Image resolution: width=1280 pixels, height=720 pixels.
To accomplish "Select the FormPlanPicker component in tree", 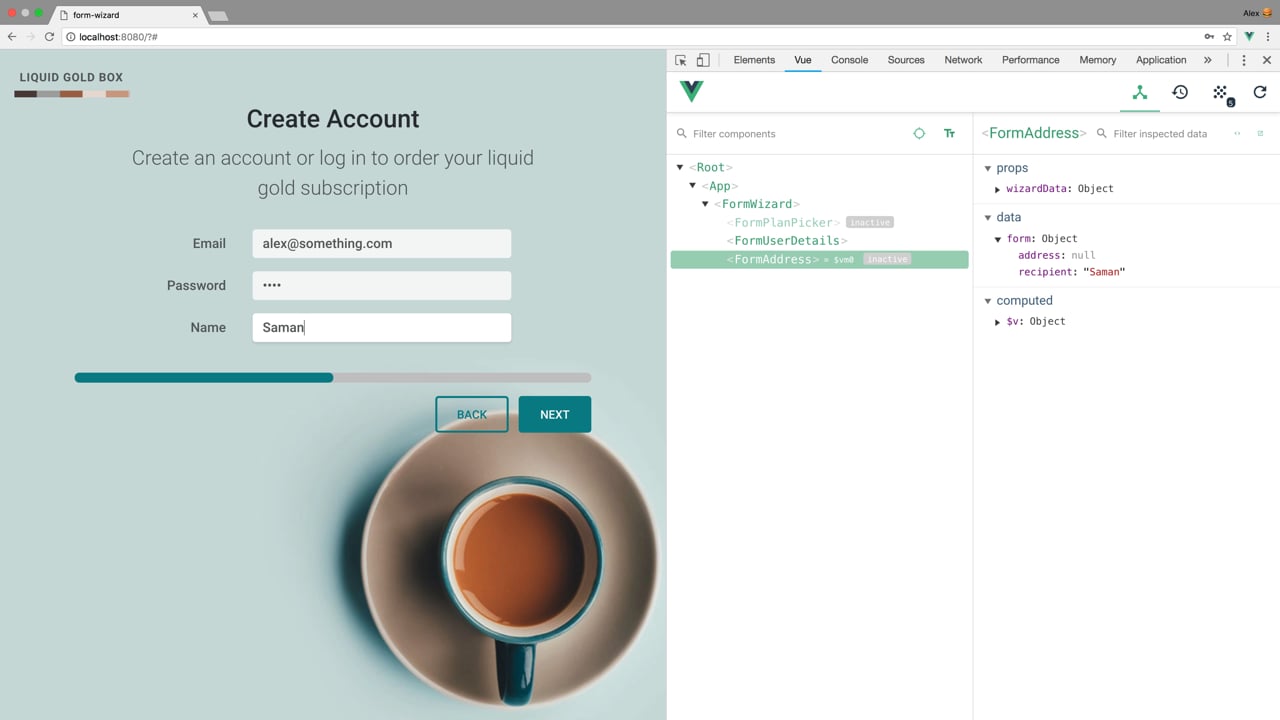I will tap(783, 222).
